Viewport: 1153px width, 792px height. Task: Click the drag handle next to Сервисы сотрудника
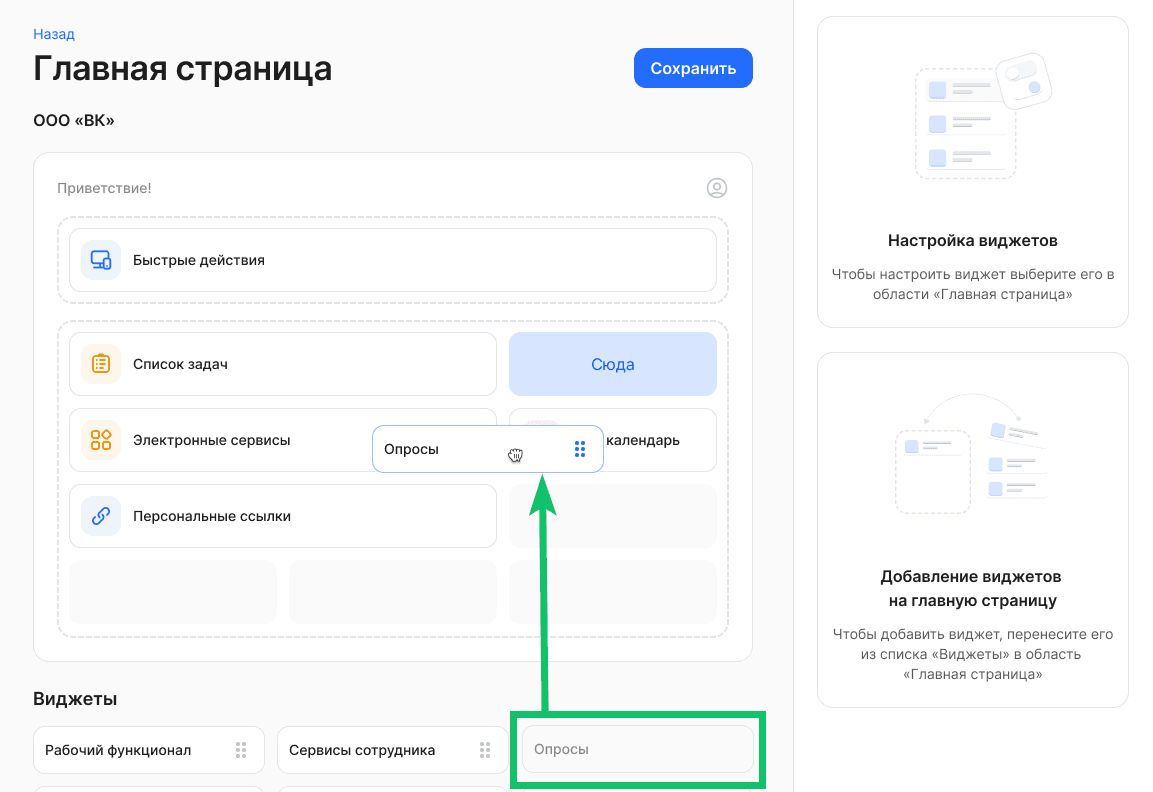484,750
